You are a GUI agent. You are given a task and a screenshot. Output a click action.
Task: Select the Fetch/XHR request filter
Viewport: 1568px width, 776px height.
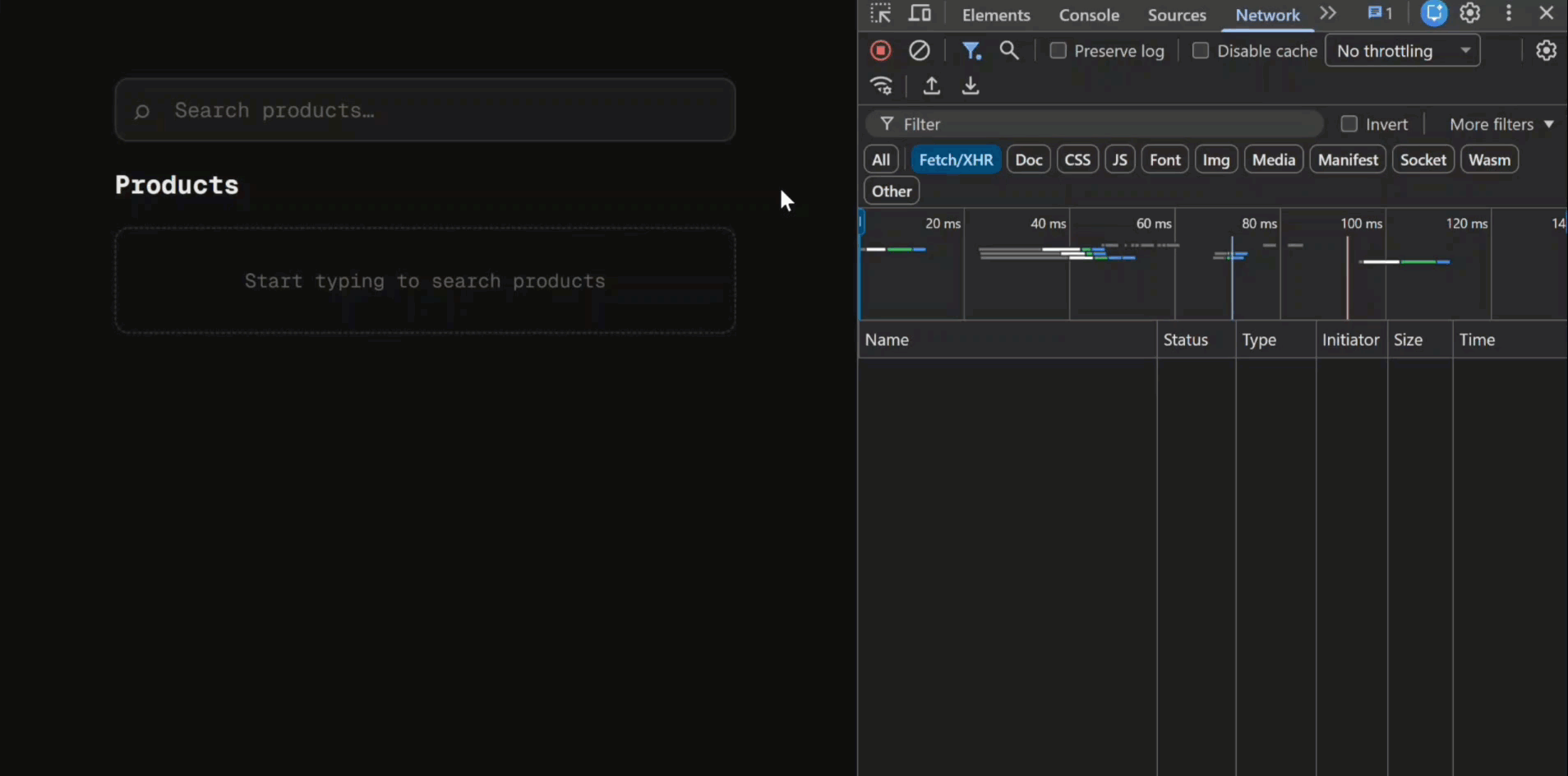point(955,159)
